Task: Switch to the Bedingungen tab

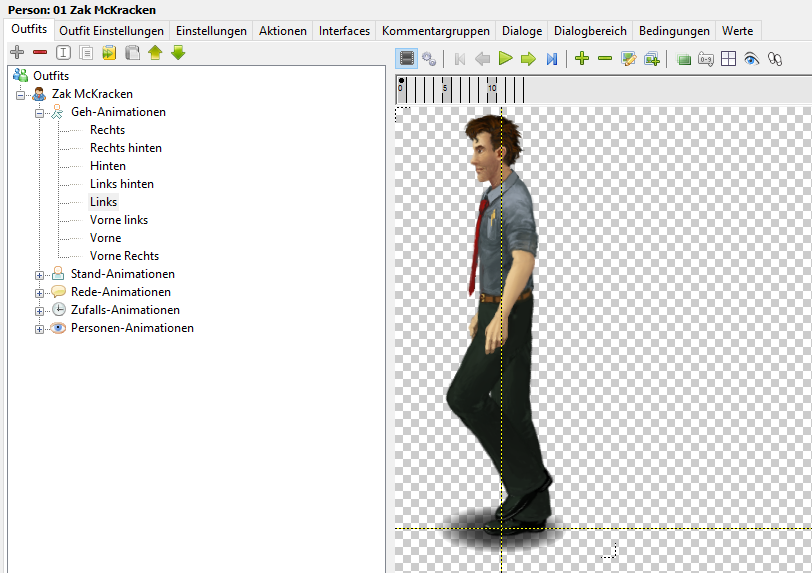Action: tap(674, 31)
